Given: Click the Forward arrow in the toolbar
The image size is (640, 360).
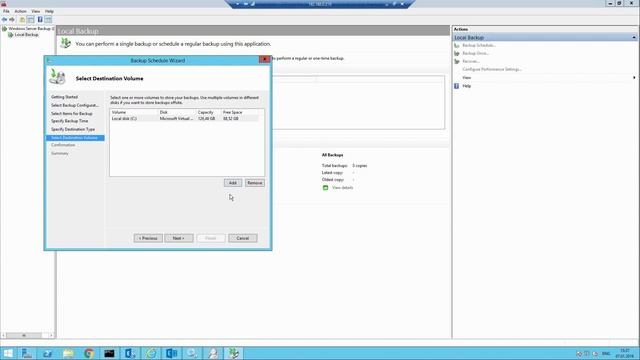Looking at the screenshot, I should pos(12,20).
